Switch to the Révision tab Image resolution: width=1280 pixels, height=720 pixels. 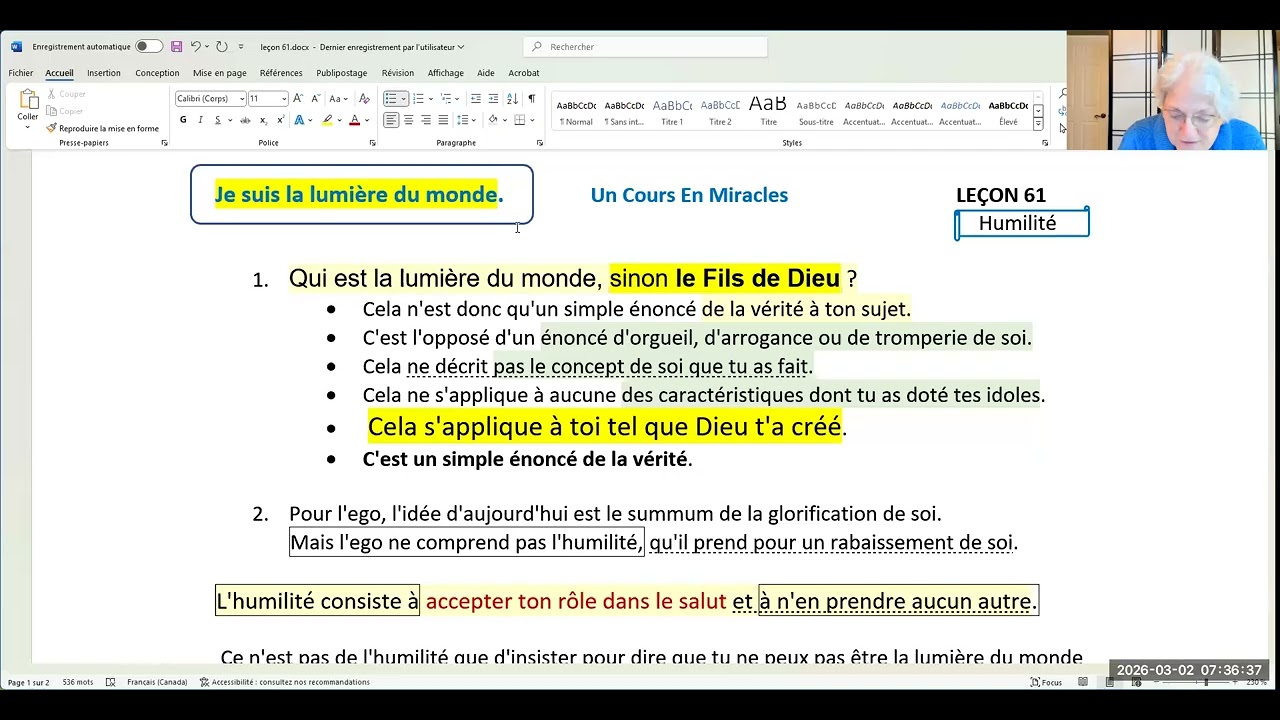click(398, 73)
